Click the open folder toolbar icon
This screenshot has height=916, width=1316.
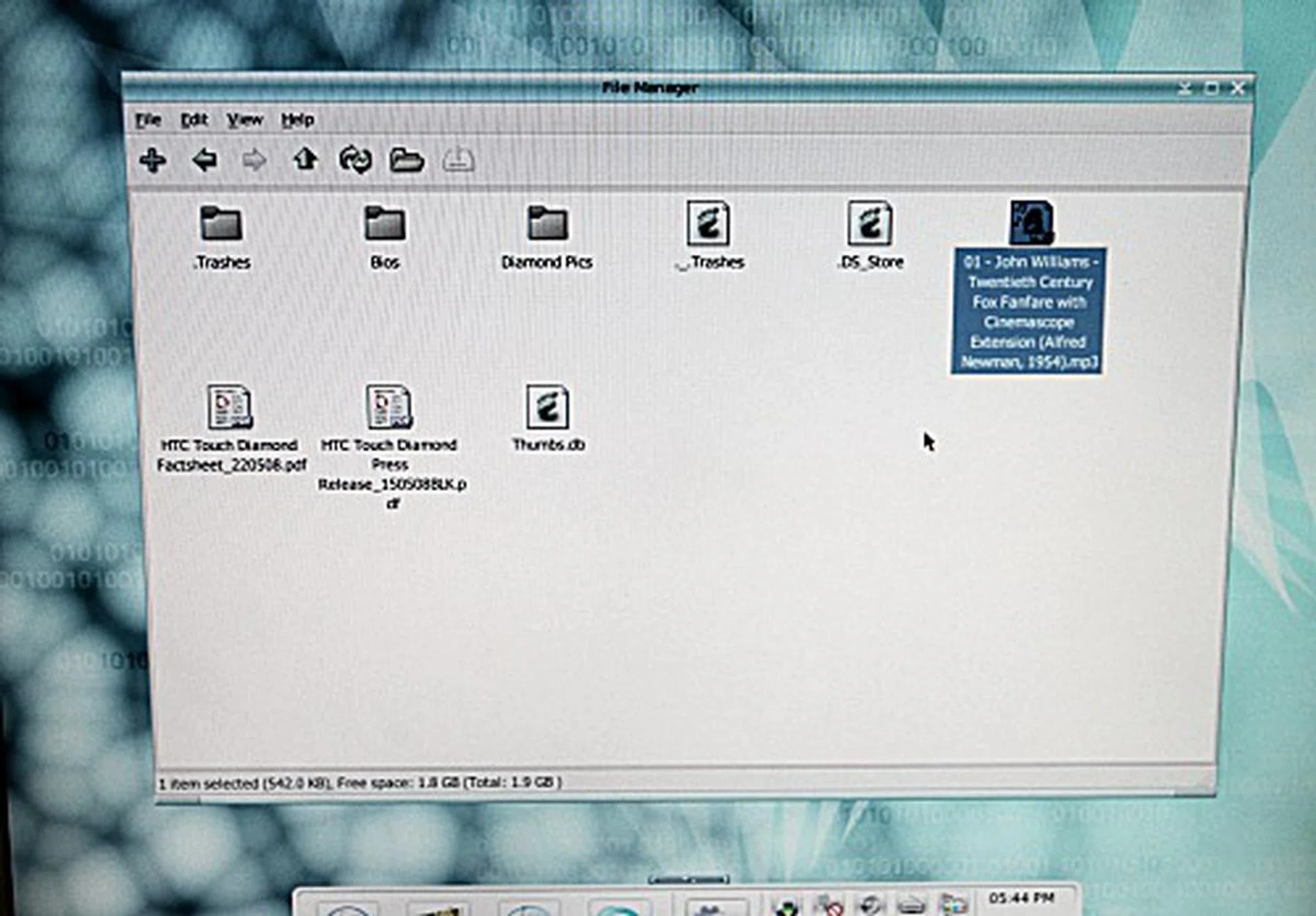[407, 161]
